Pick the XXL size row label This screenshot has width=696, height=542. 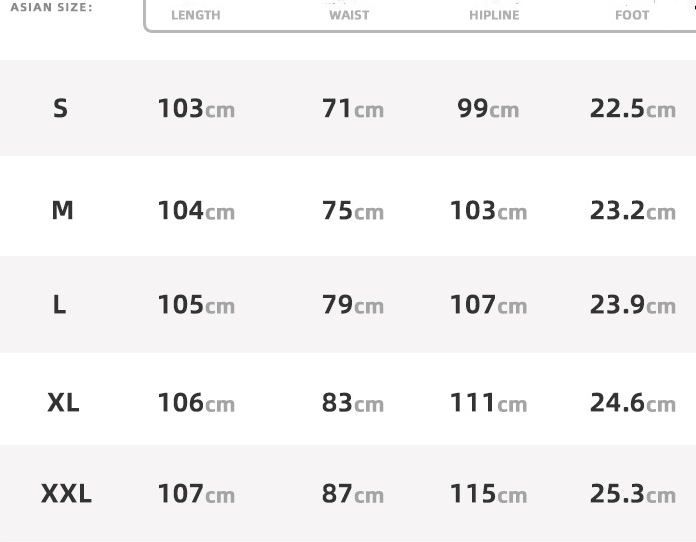point(66,493)
